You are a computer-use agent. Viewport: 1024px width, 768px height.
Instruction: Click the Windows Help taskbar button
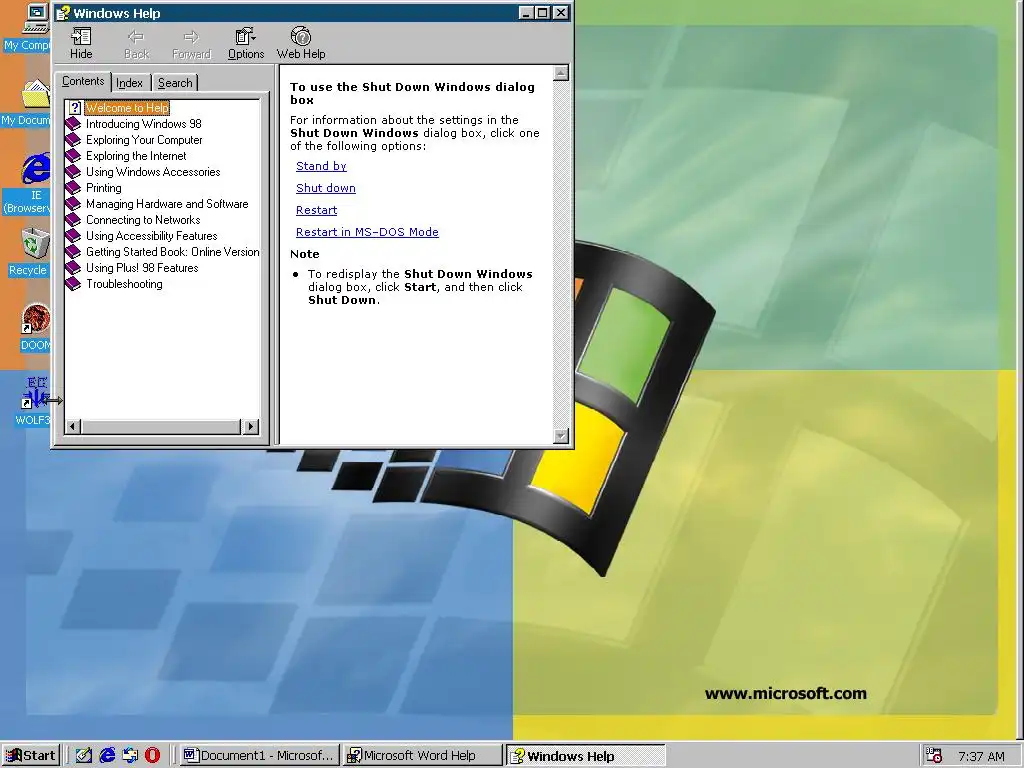click(585, 756)
